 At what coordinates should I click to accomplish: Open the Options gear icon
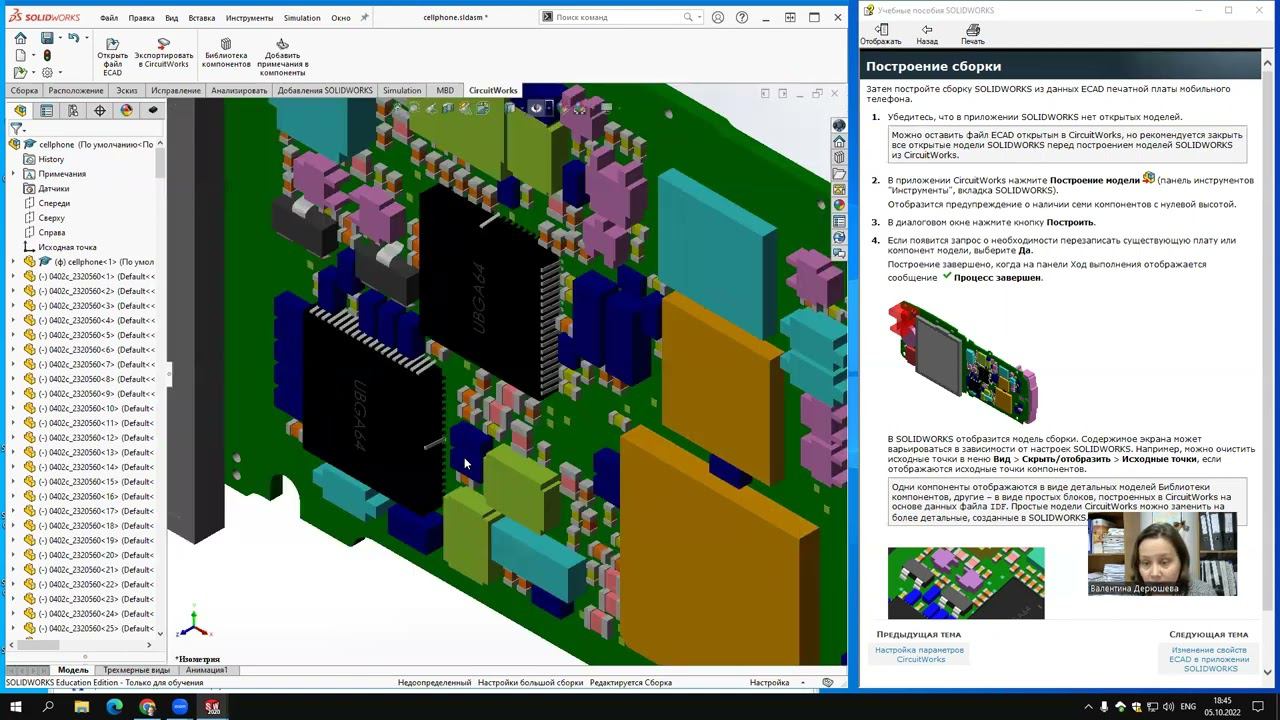(x=47, y=72)
